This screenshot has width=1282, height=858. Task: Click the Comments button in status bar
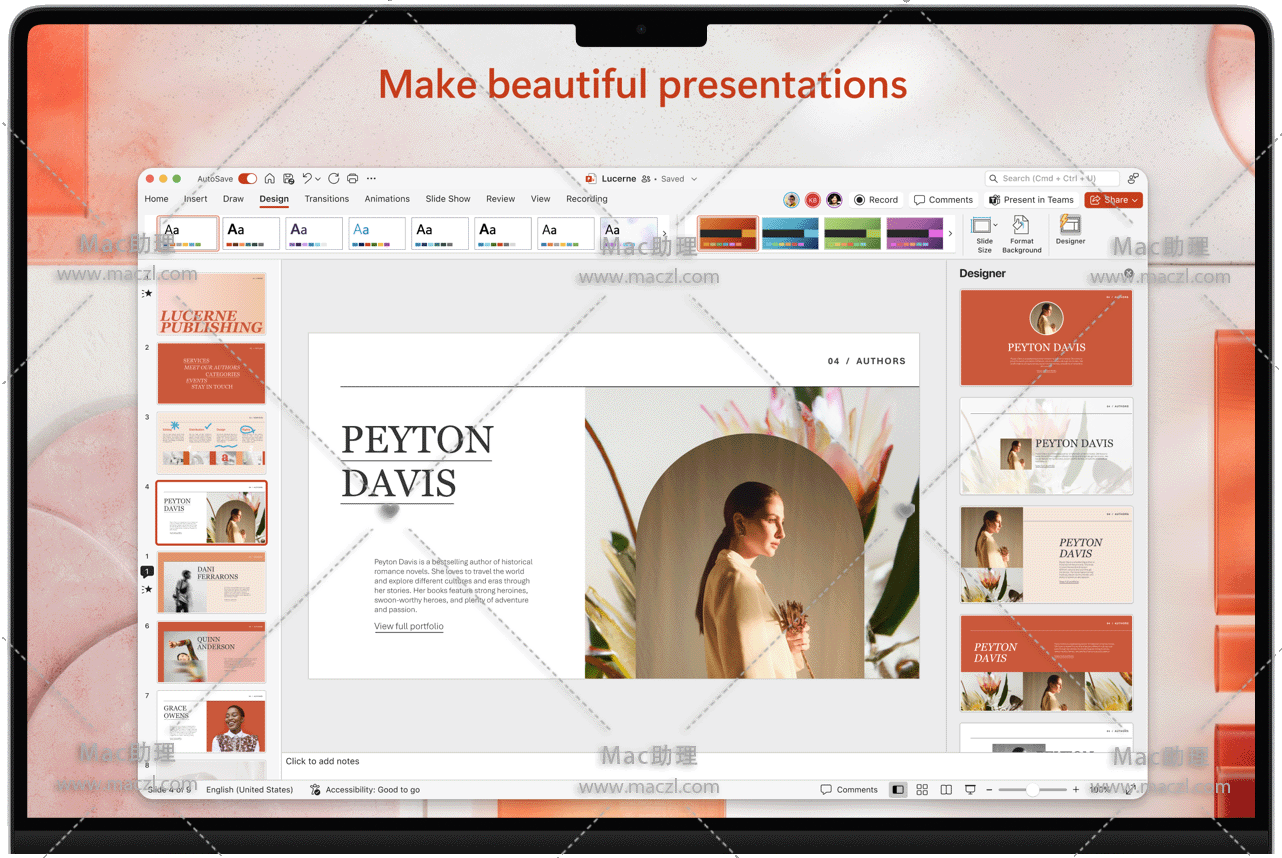coord(849,790)
